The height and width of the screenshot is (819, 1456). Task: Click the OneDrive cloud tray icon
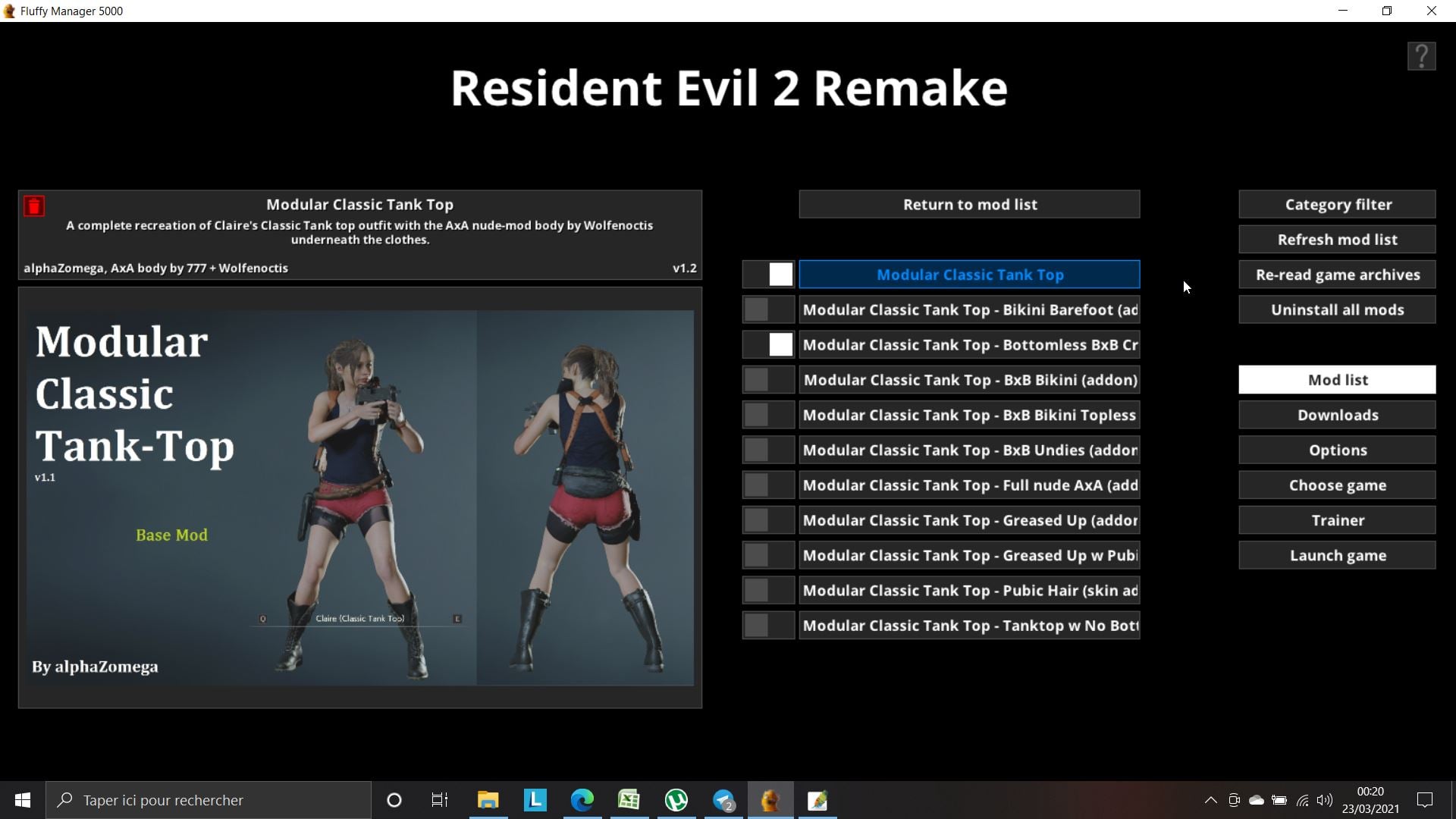pyautogui.click(x=1257, y=800)
